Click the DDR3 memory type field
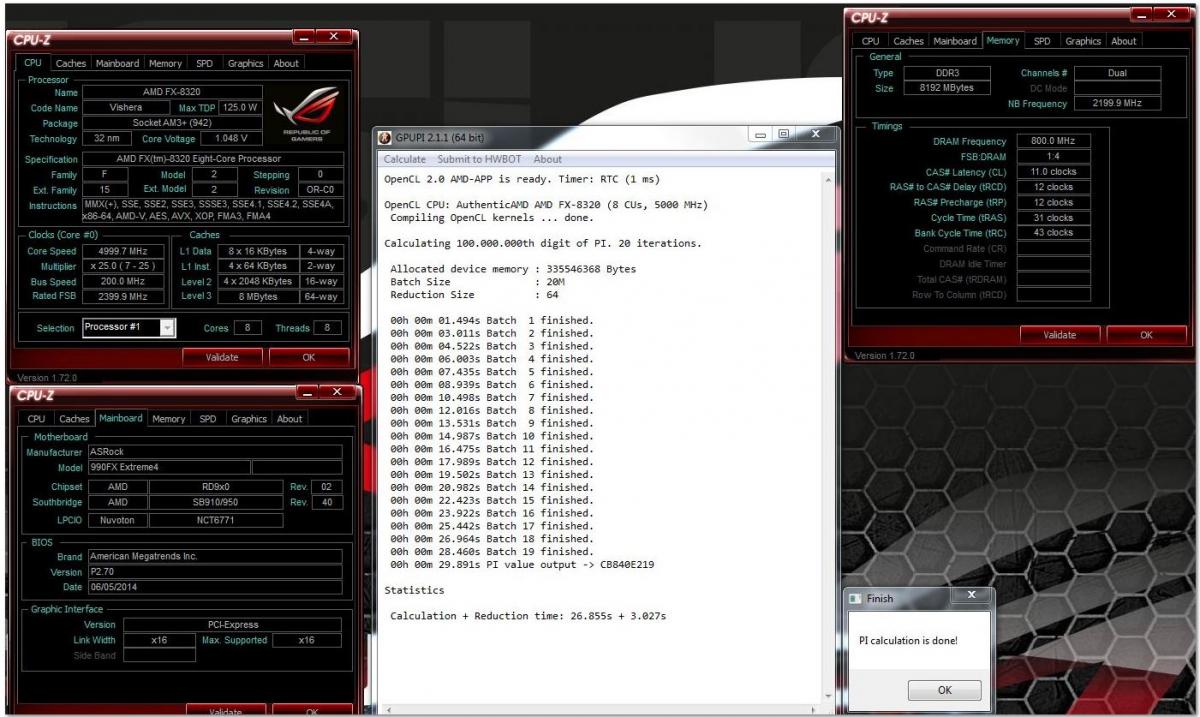1200x717 pixels. coord(946,73)
